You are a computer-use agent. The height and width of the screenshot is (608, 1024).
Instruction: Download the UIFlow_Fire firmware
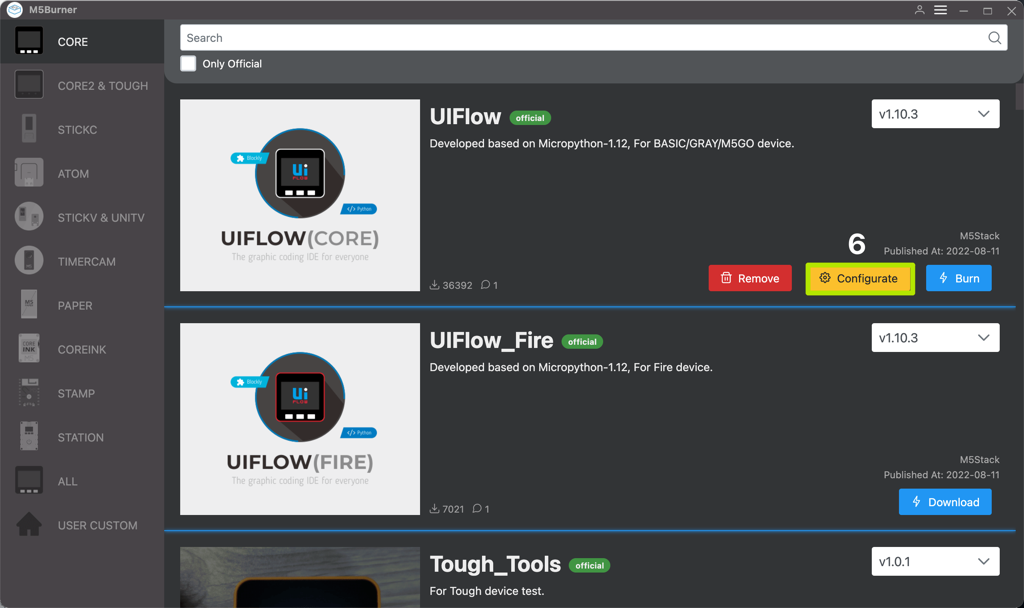(945, 502)
